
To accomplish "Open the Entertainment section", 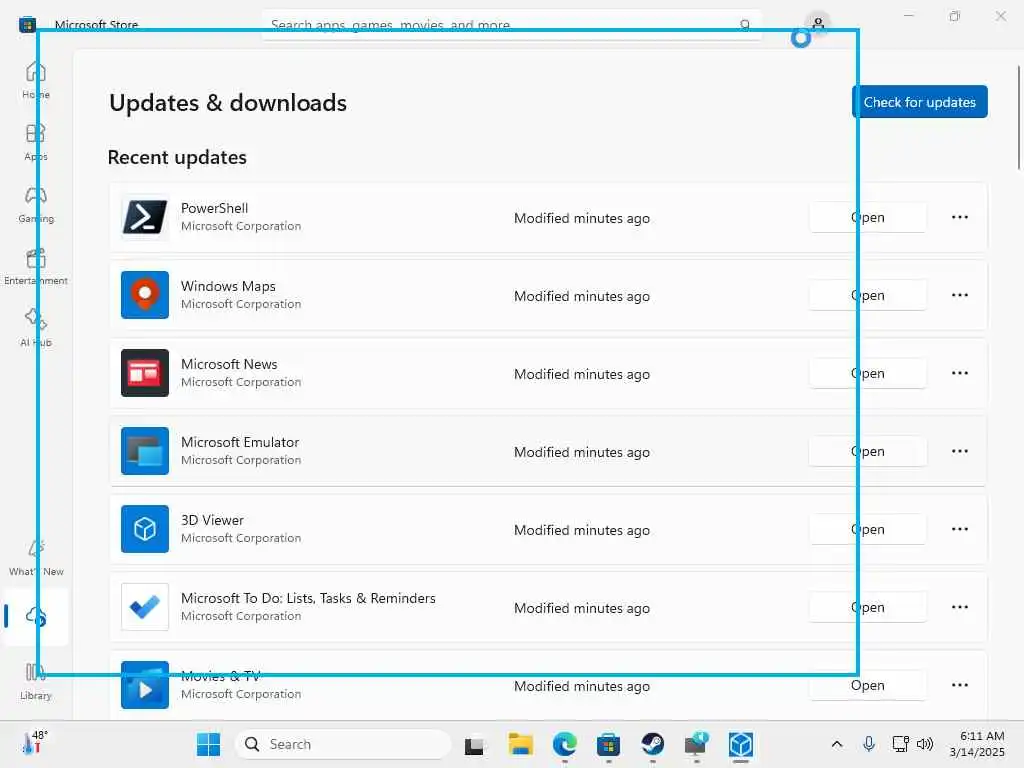I will click(35, 266).
